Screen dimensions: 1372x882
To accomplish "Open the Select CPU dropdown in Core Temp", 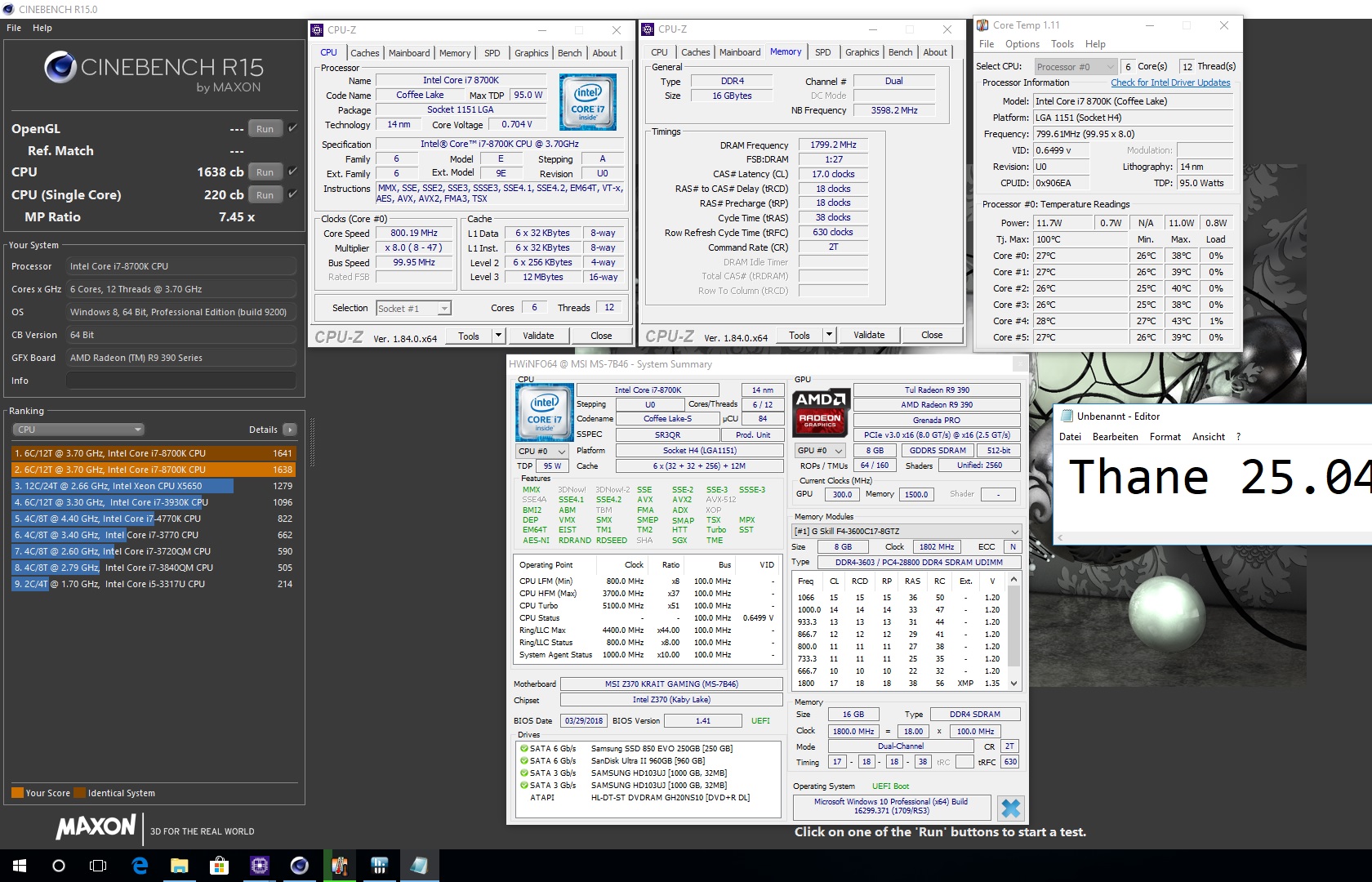I will 1075,67.
